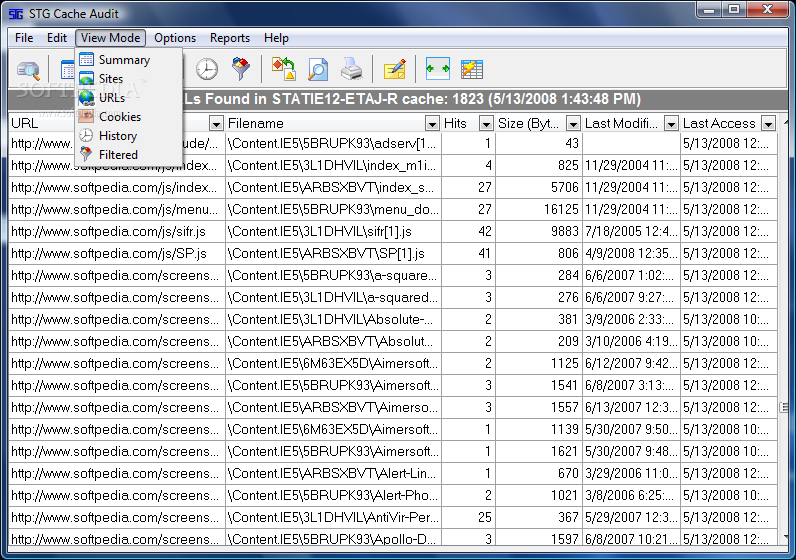Open the Reports menu
Viewport: 796px width, 560px height.
(230, 38)
